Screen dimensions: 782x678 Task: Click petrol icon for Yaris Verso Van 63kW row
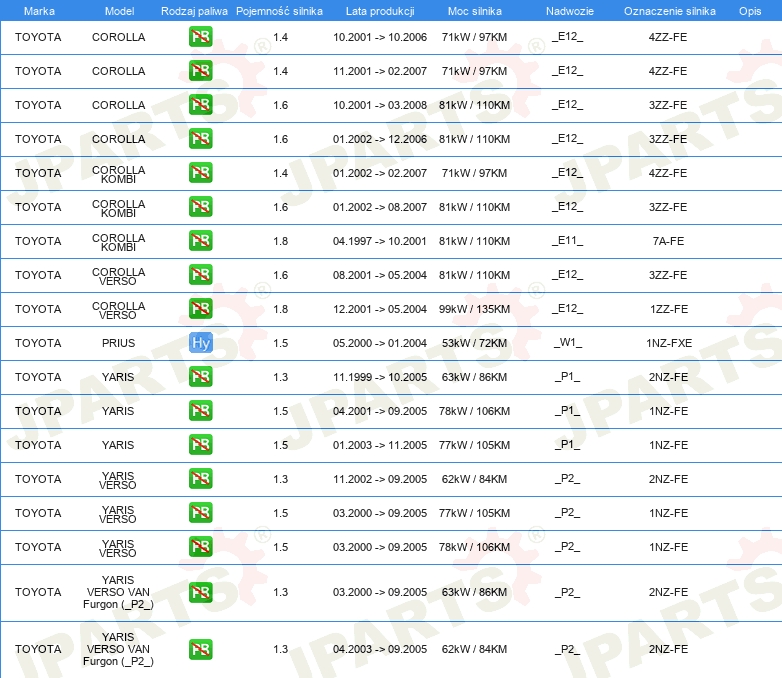coord(200,592)
